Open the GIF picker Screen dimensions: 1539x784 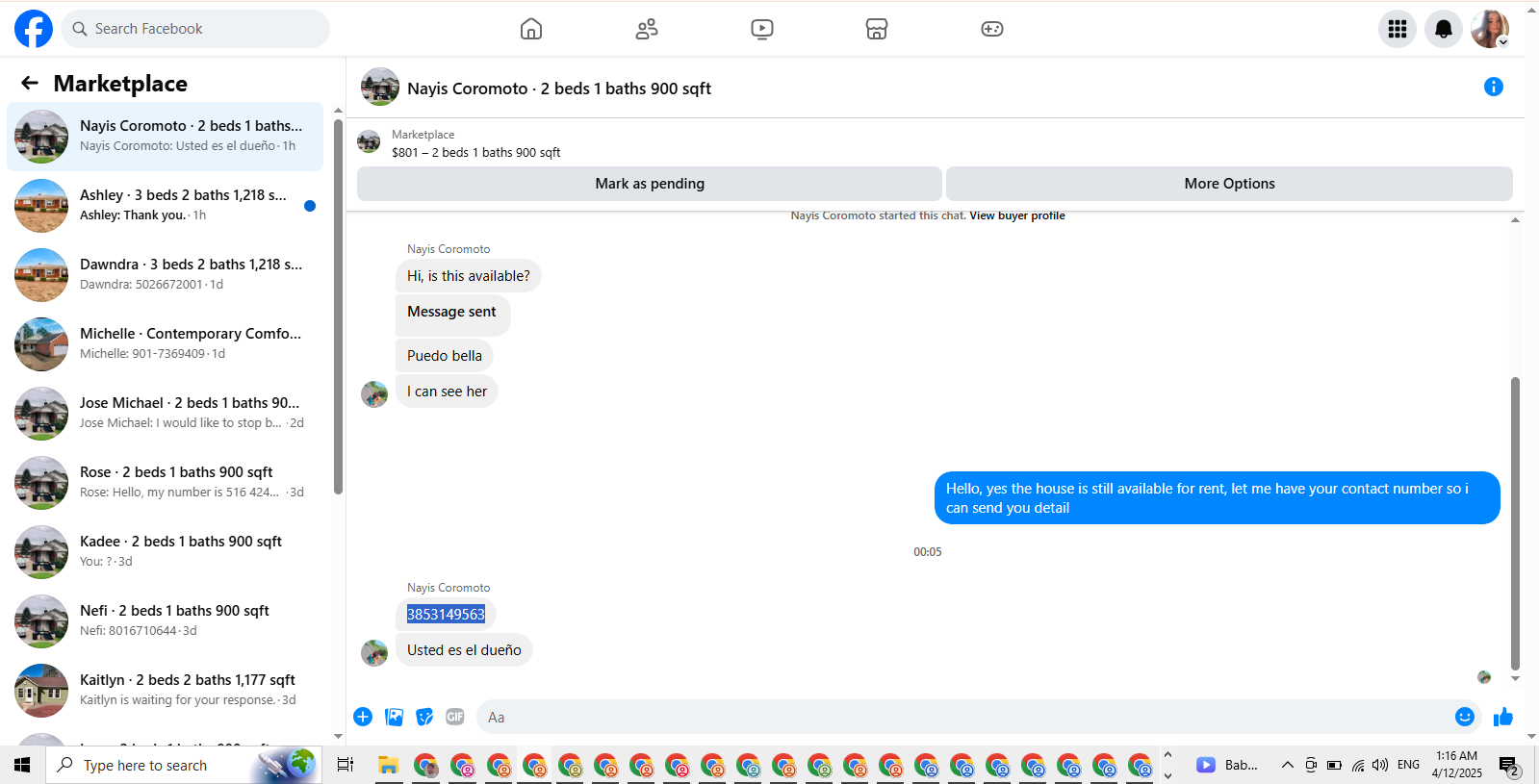pyautogui.click(x=455, y=717)
